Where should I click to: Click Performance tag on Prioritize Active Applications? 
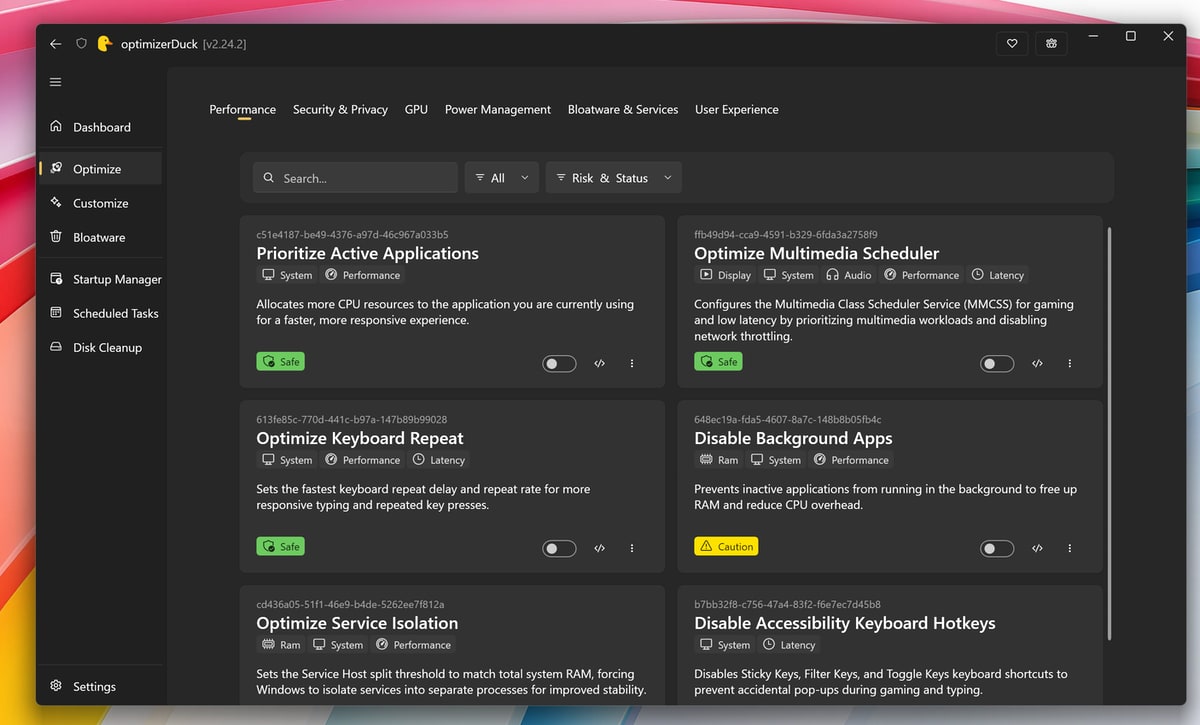click(x=362, y=275)
